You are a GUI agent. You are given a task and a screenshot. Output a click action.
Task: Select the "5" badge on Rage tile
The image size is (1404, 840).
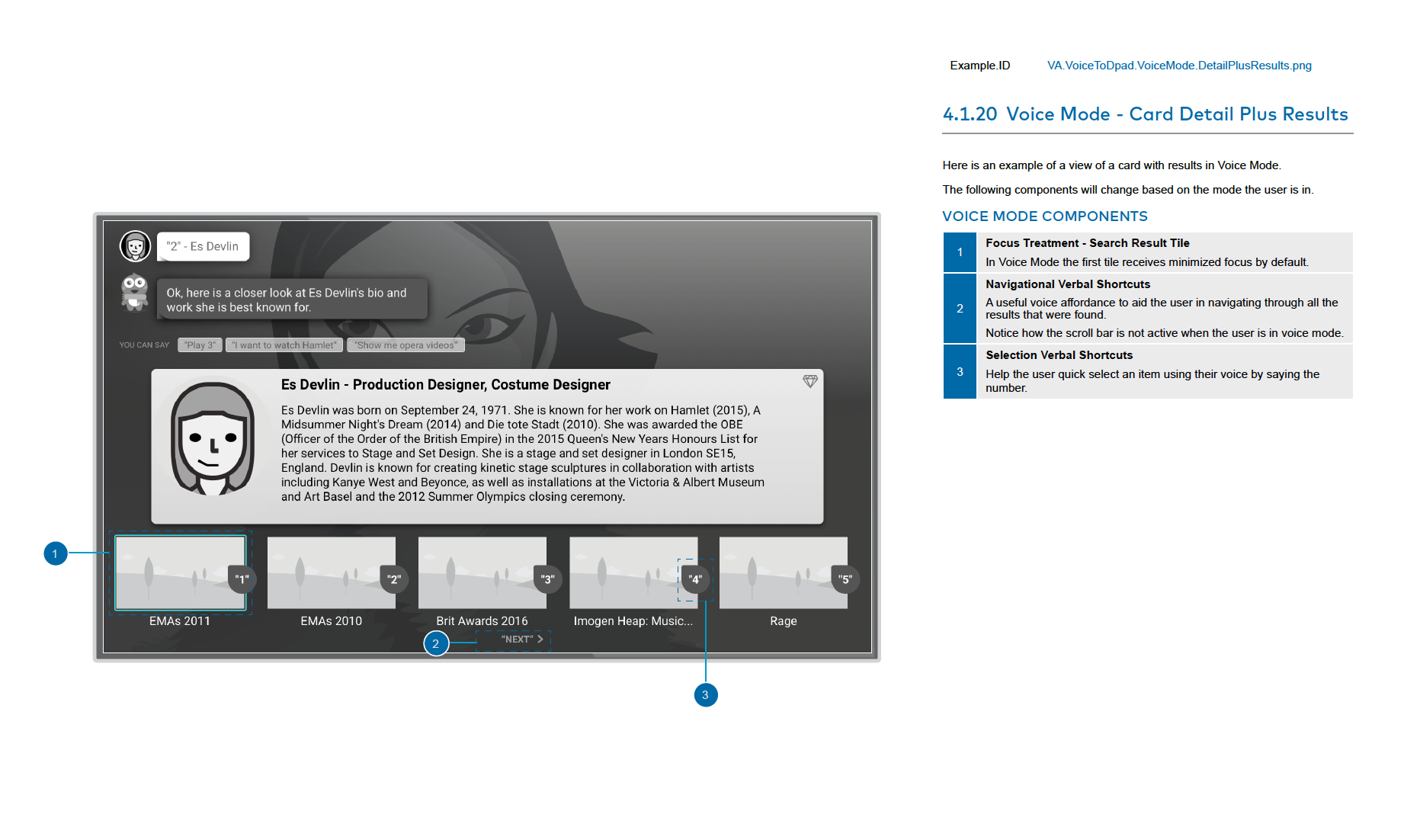pyautogui.click(x=845, y=579)
